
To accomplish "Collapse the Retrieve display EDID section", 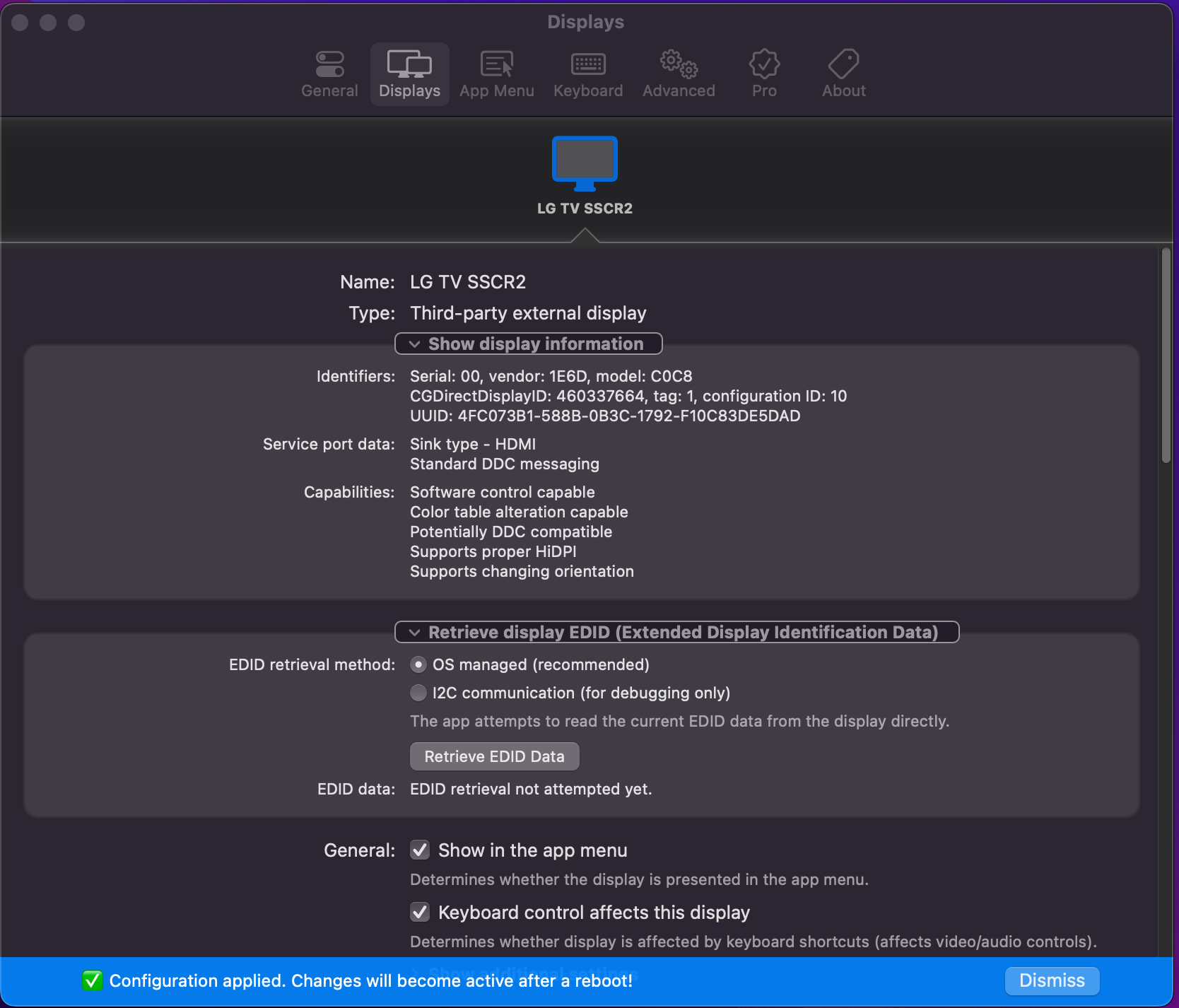I will 676,632.
